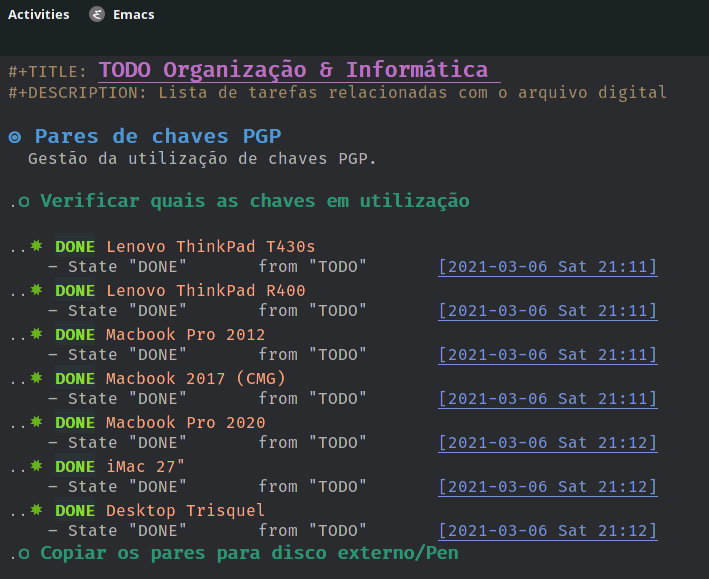Viewport: 709px width, 579px height.
Task: Toggle DONE keyword on Lenovo ThinkPad T430s
Action: pyautogui.click(x=75, y=247)
